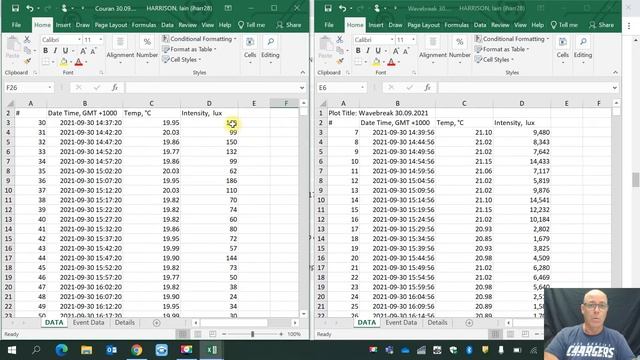640x360 pixels.
Task: Click Insert Function fx in left window
Action: (115, 87)
